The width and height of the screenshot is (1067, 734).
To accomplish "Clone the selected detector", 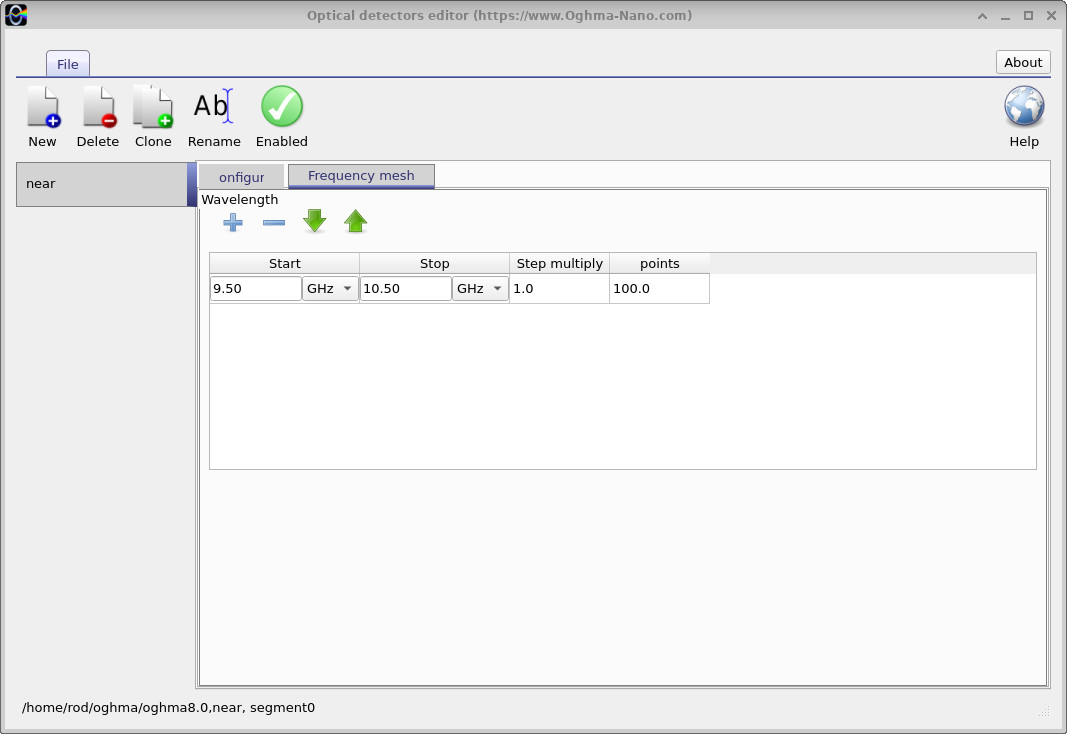I will pyautogui.click(x=153, y=107).
